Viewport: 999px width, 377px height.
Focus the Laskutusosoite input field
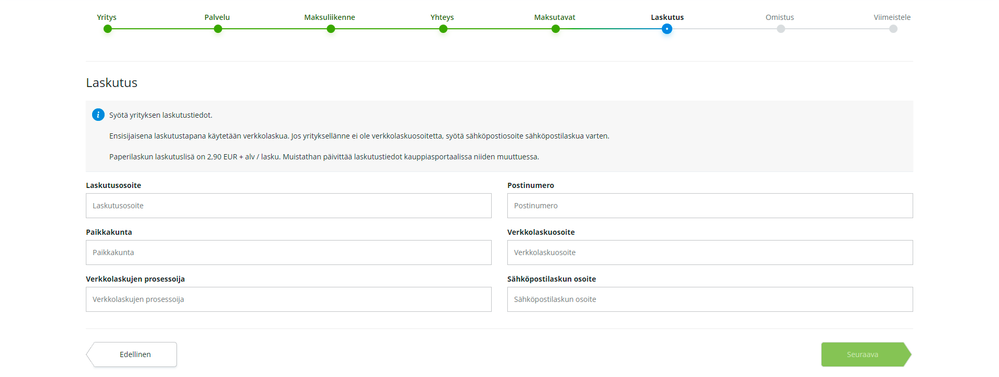[289, 206]
